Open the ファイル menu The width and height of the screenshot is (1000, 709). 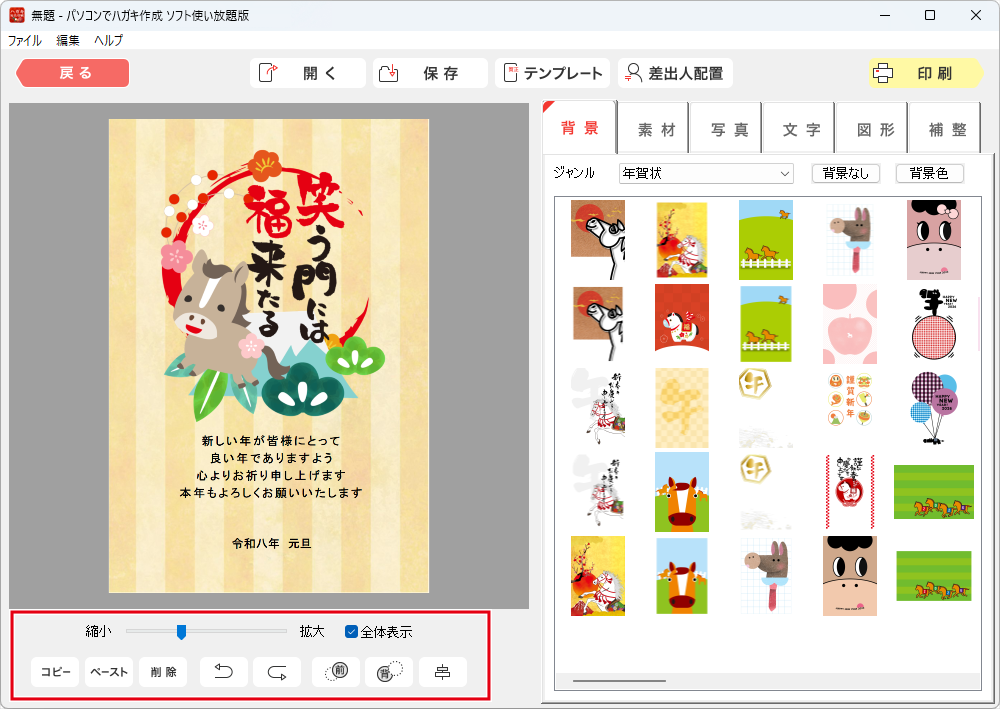pyautogui.click(x=25, y=41)
